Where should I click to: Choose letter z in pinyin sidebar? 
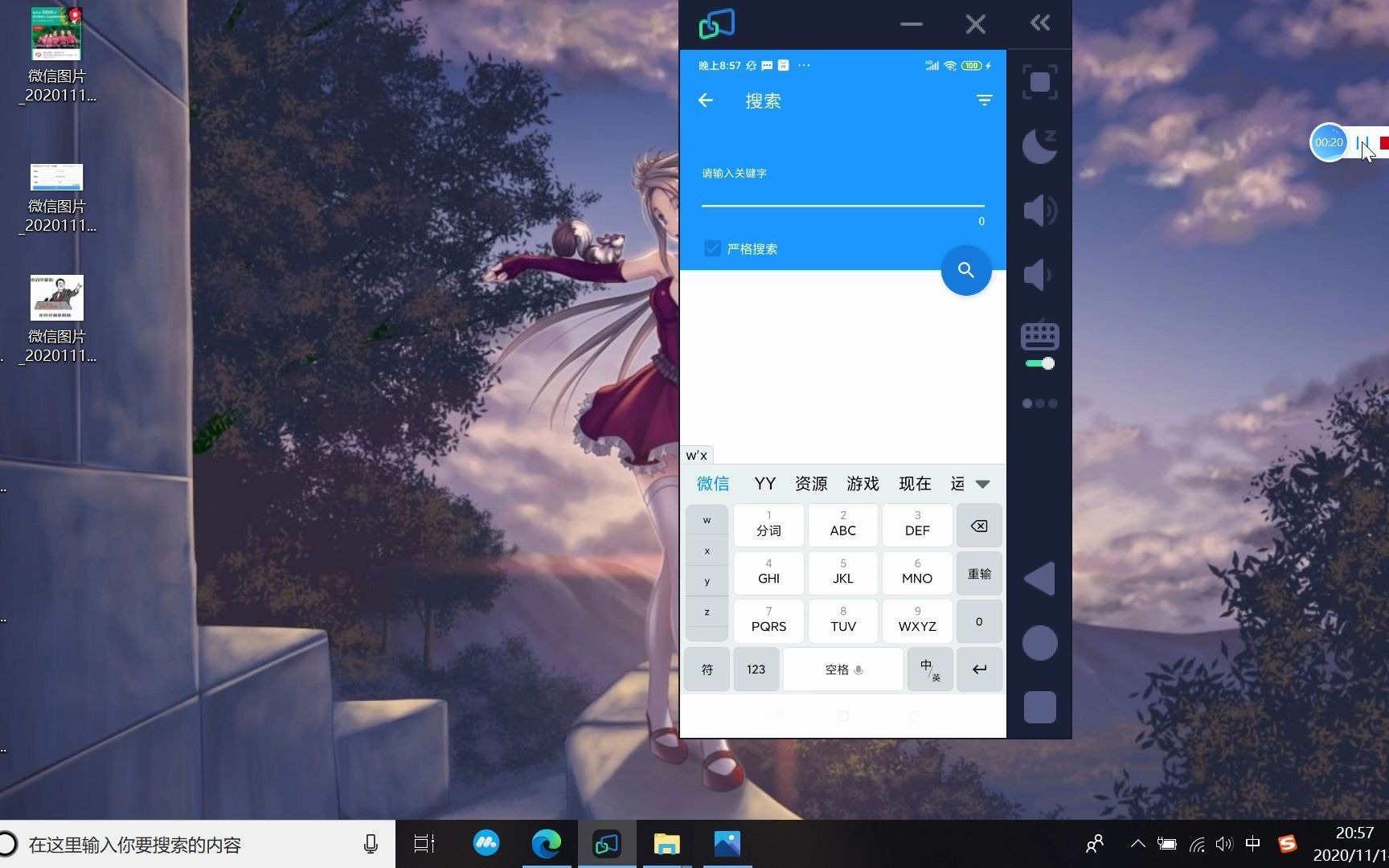(x=707, y=612)
